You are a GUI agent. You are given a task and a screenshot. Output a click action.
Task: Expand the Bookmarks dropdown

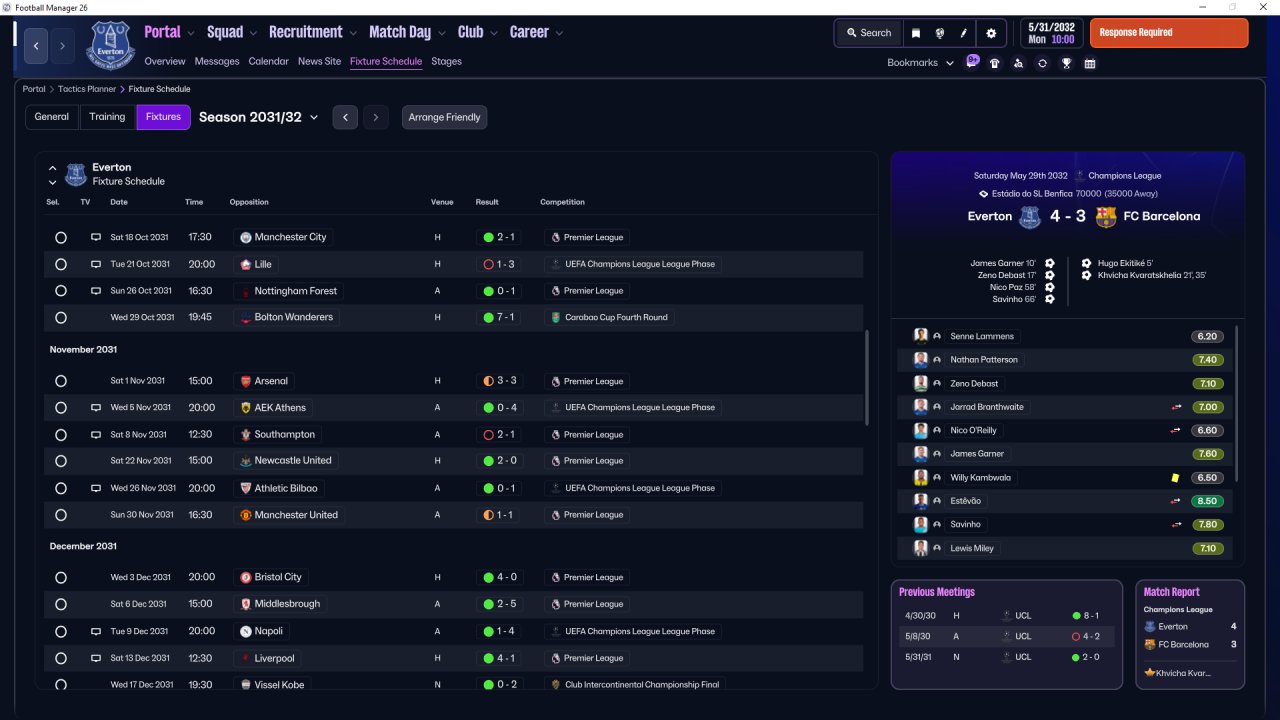pos(921,63)
